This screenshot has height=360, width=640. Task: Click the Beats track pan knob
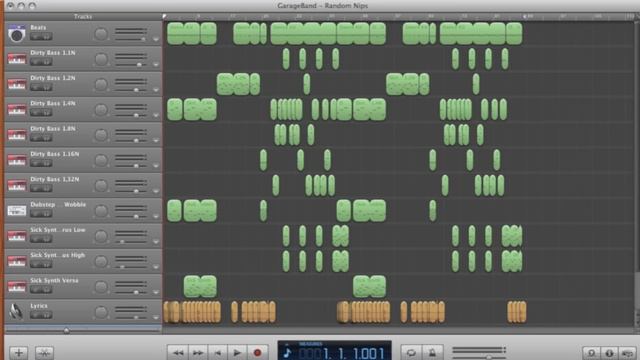coord(101,34)
